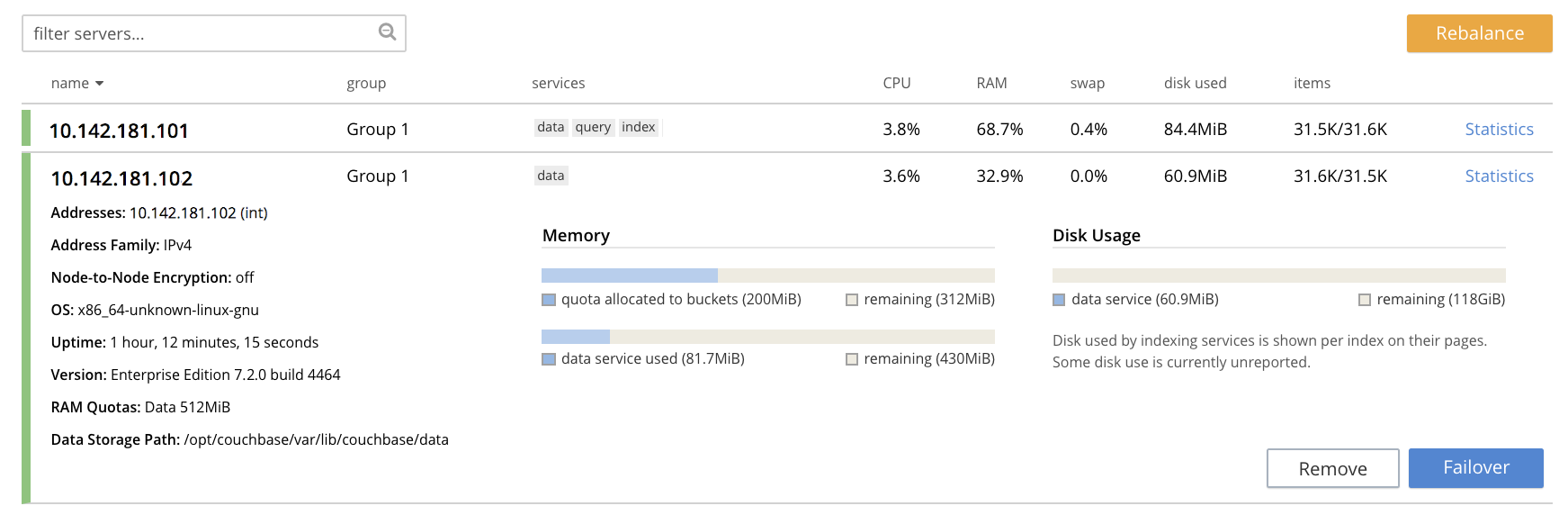Click the Failover button
This screenshot has height=524, width=1568.
click(x=1475, y=468)
